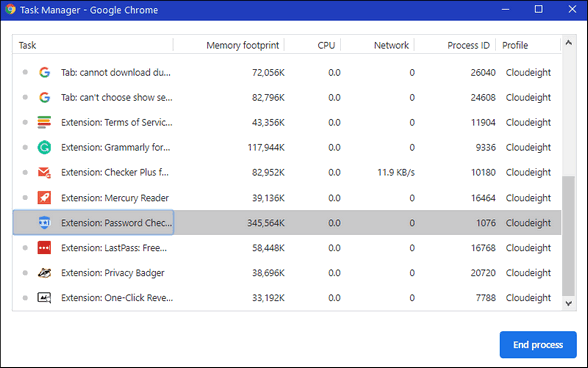
Task: Click process ID 7788
Action: tap(486, 298)
